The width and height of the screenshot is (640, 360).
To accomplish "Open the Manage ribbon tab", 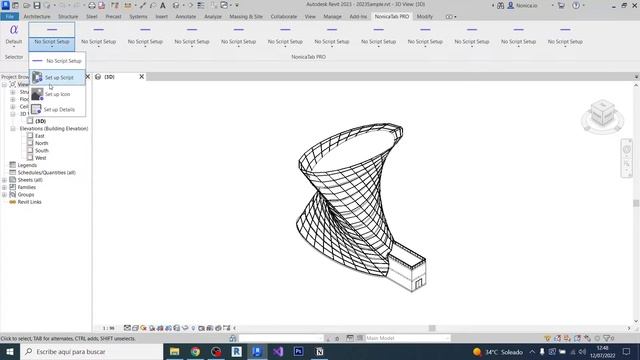I will pyautogui.click(x=332, y=16).
